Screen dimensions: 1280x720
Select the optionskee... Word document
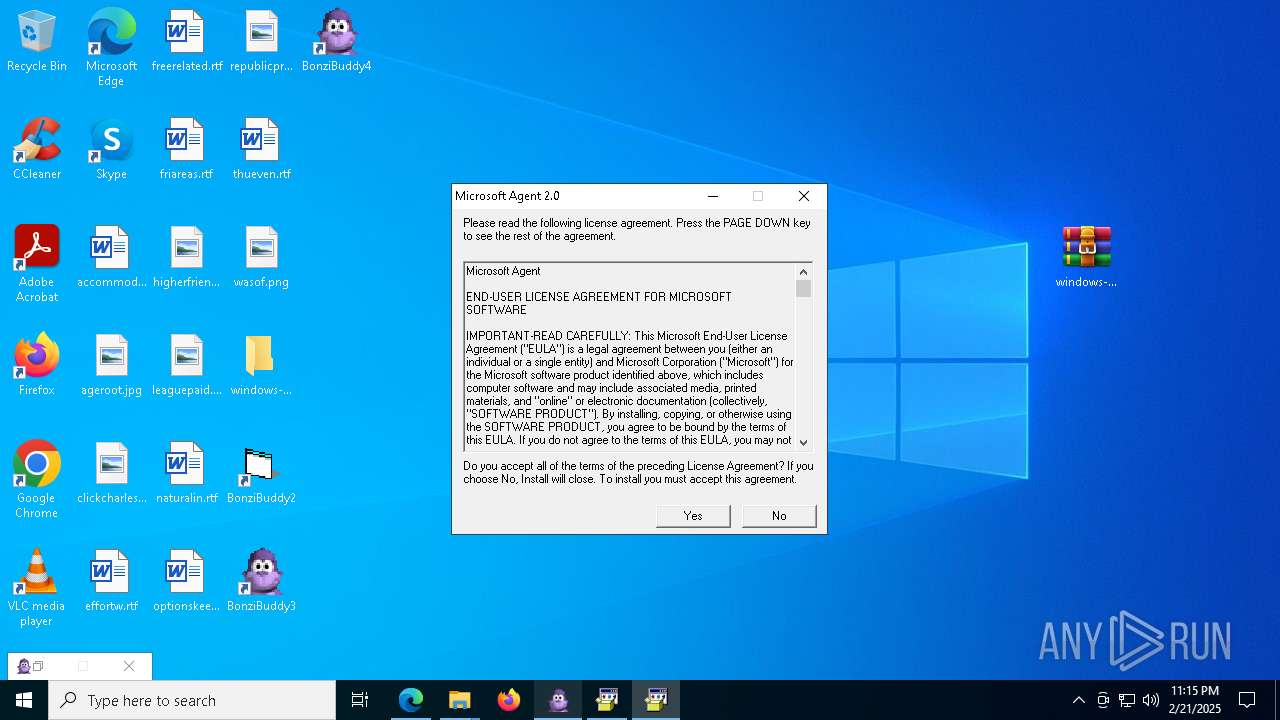[x=186, y=581]
